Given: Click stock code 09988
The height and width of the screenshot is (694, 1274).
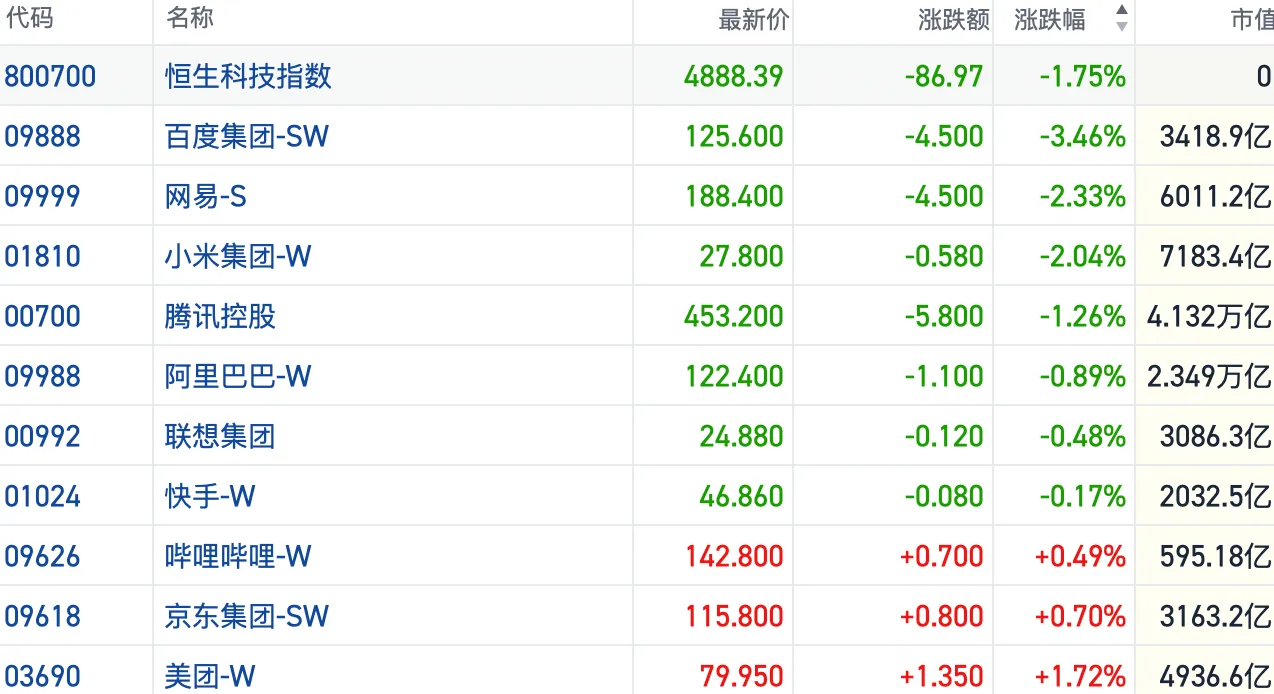Looking at the screenshot, I should point(43,376).
